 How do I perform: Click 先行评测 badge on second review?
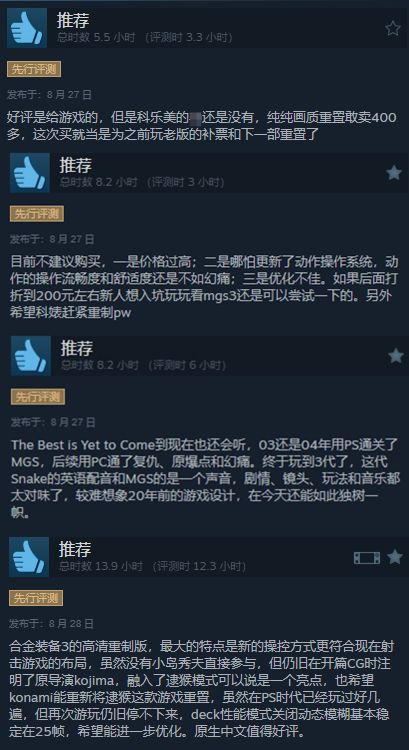[37, 214]
